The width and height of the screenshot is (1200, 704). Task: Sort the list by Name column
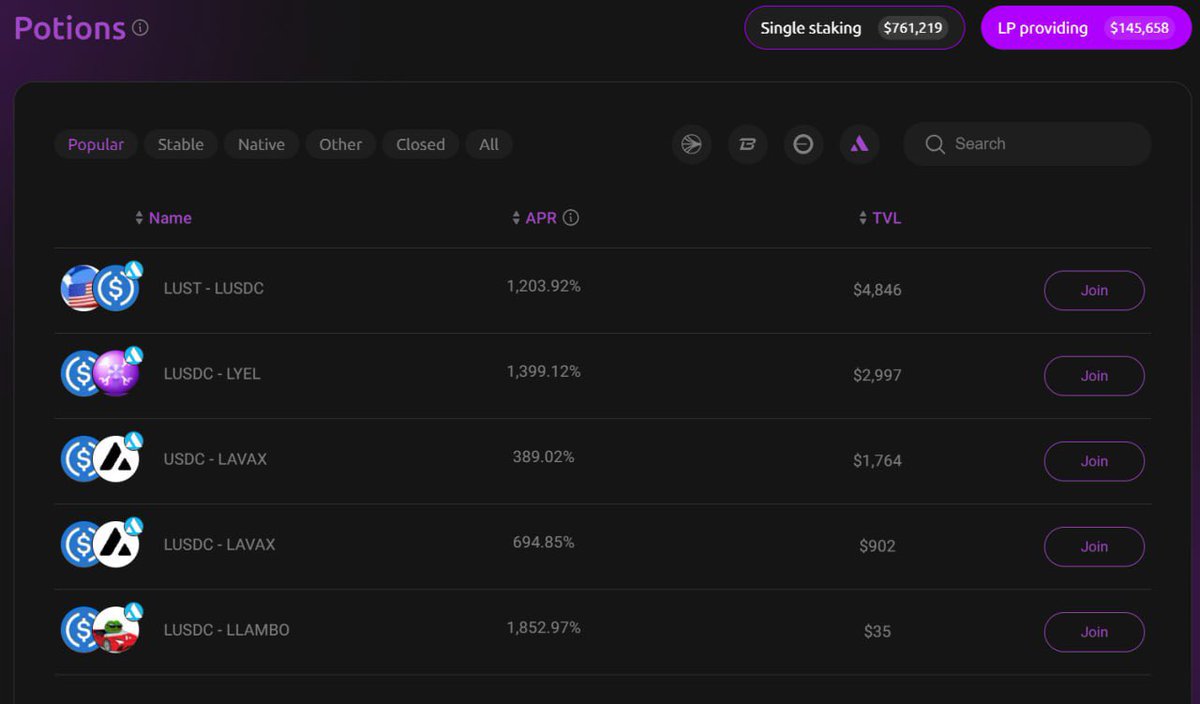pyautogui.click(x=163, y=218)
